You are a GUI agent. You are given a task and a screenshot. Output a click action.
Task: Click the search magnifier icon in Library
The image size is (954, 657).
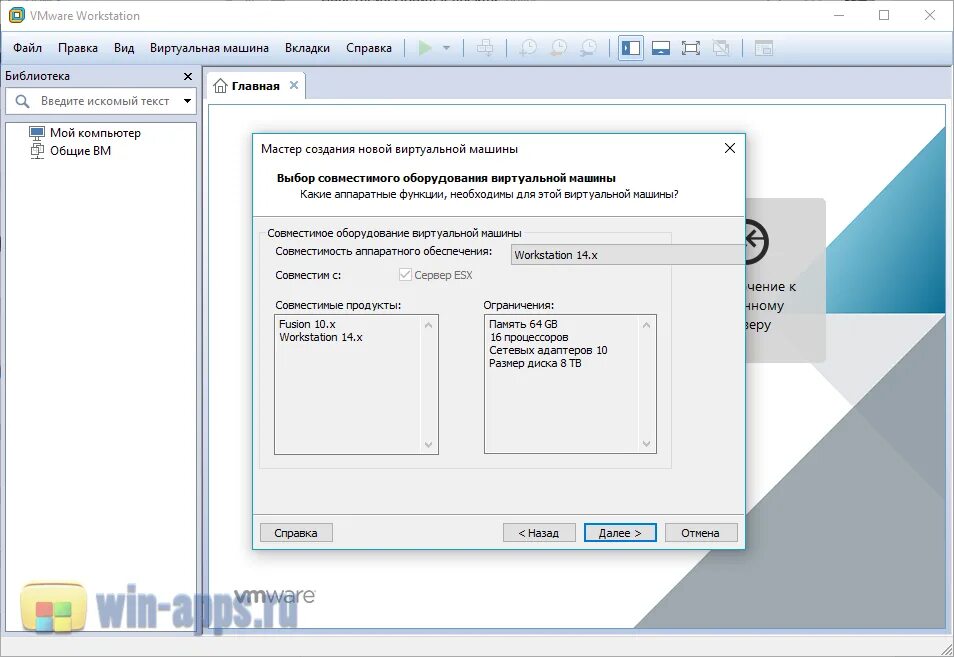pyautogui.click(x=23, y=101)
